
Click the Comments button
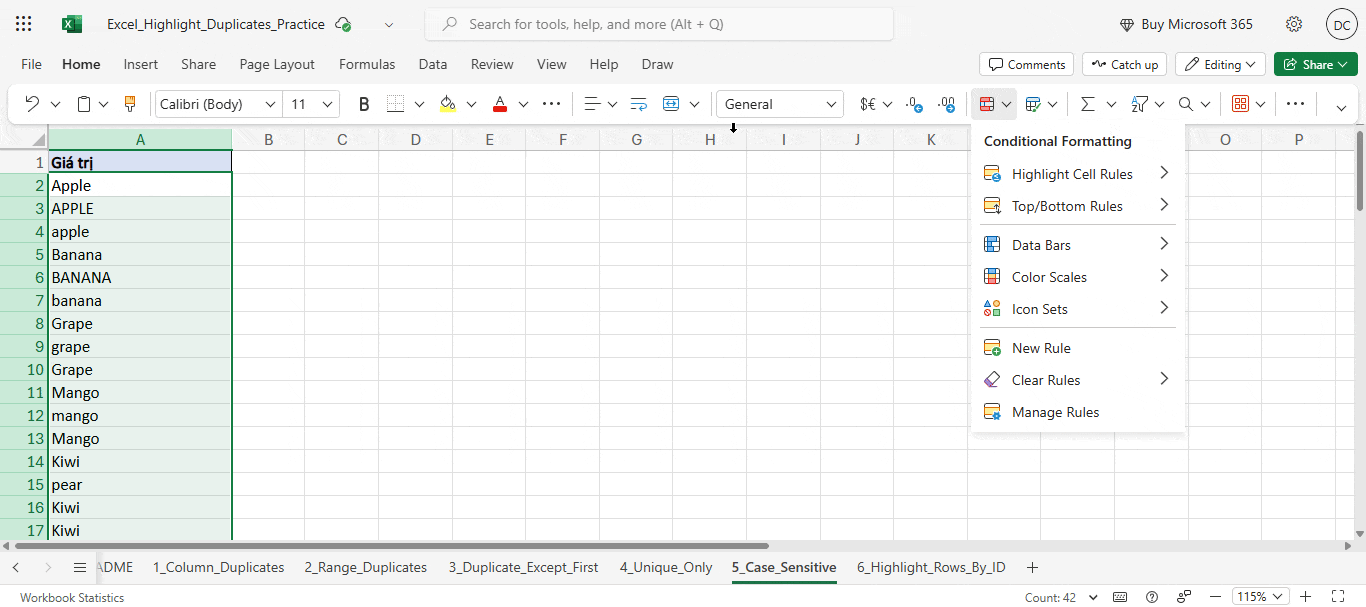[1026, 64]
